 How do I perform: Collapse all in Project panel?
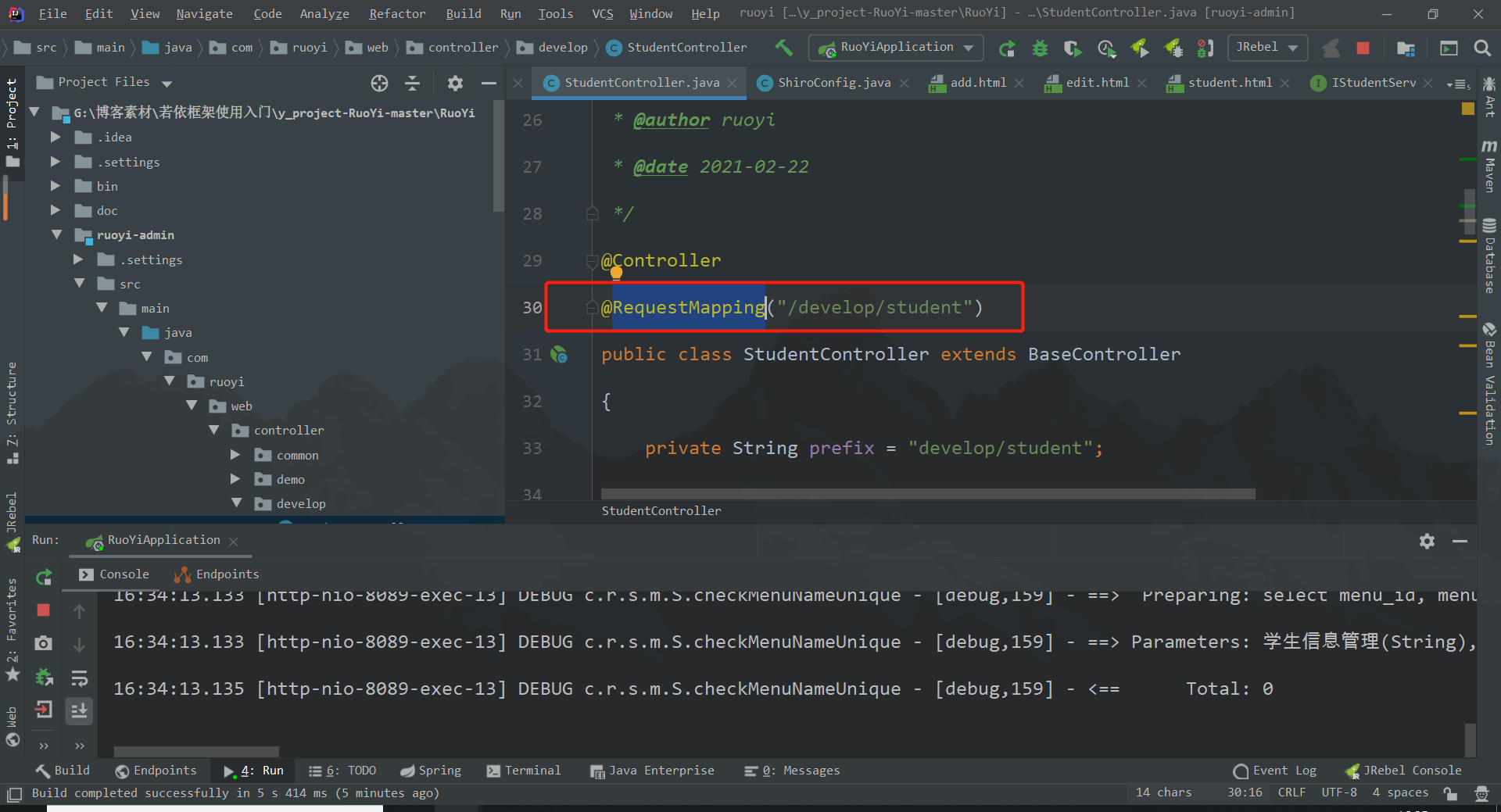[413, 83]
